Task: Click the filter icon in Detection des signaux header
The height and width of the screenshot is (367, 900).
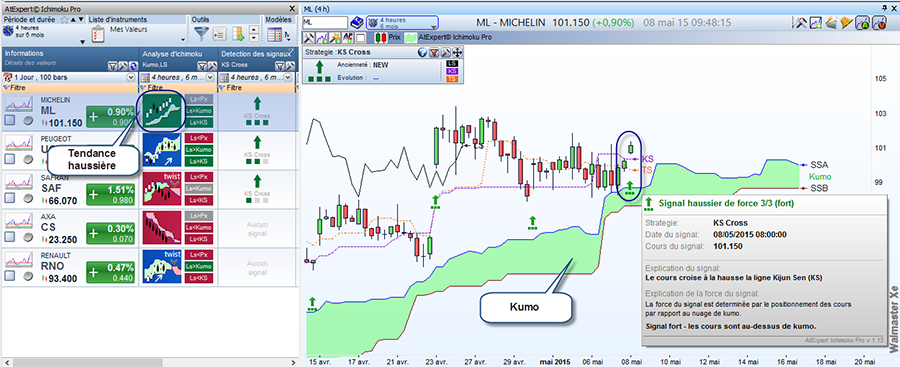Action: (x=281, y=66)
